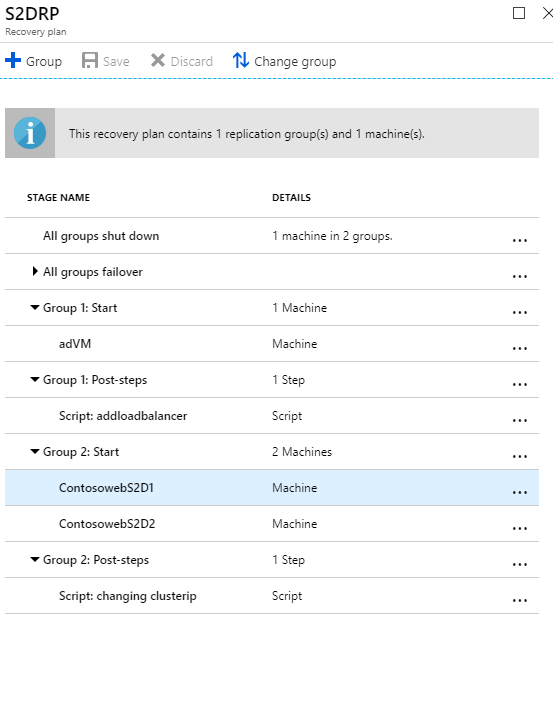Screen dimensions: 553x702
Task: Open ellipsis menu for ContosowebS2D1
Action: [519, 492]
